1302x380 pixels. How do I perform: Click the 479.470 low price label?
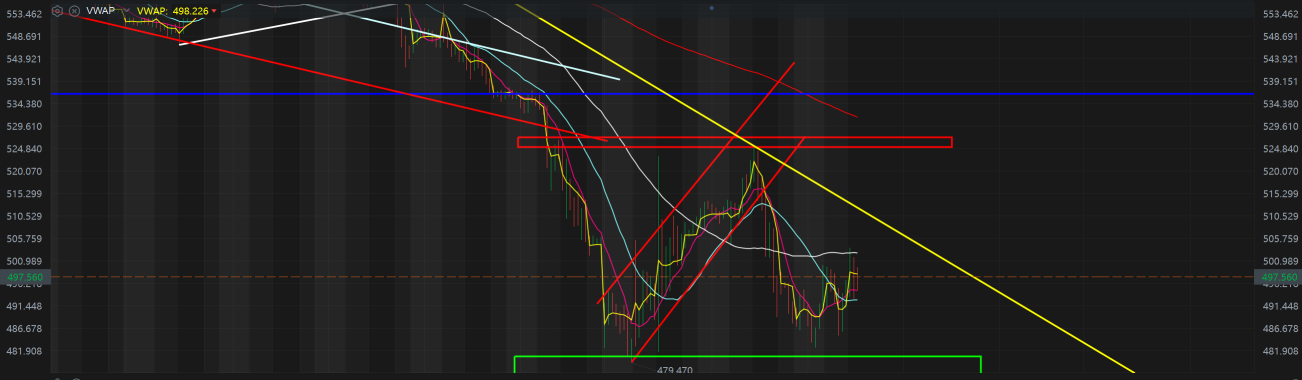[x=675, y=370]
